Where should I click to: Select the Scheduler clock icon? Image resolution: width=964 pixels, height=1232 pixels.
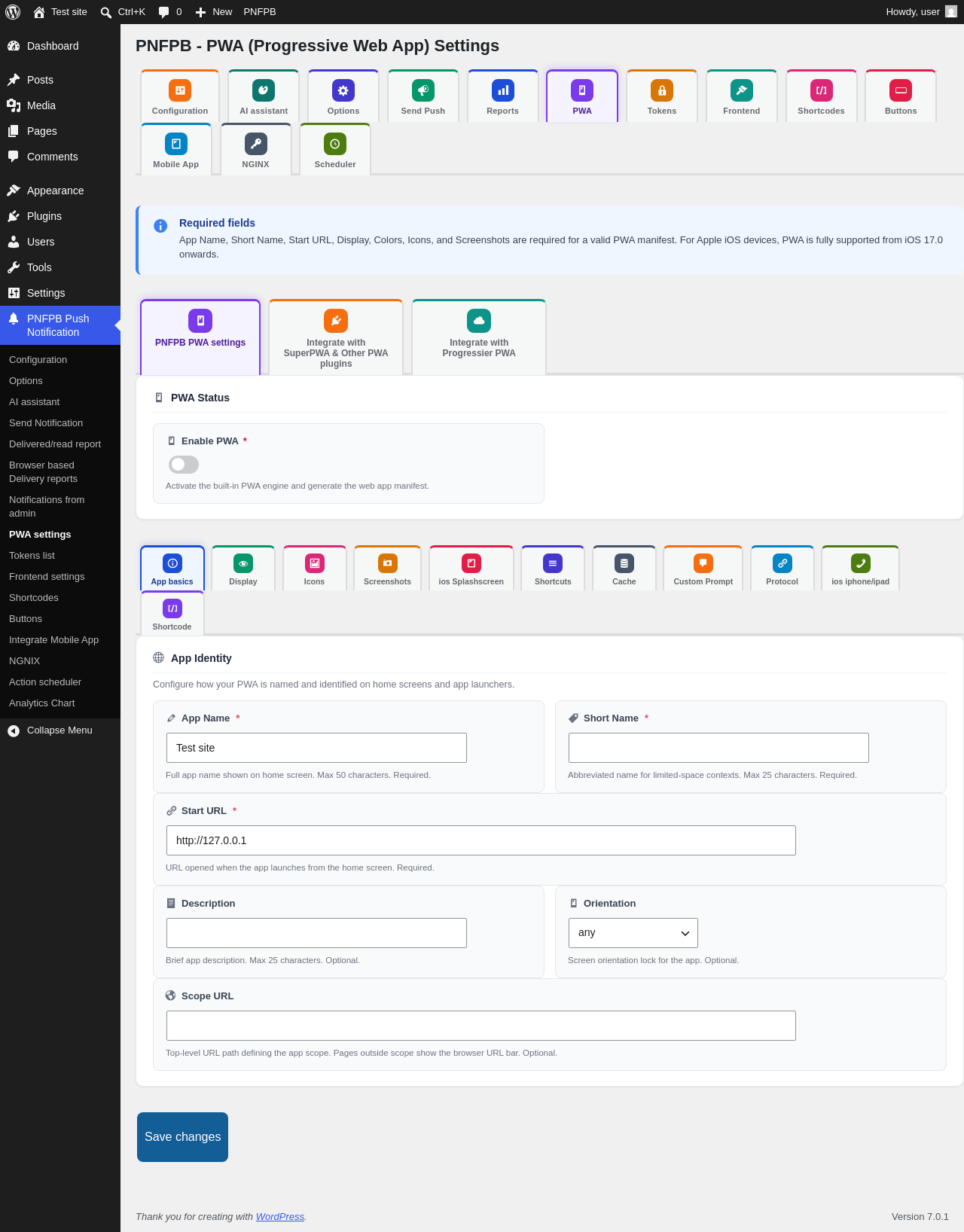[335, 144]
